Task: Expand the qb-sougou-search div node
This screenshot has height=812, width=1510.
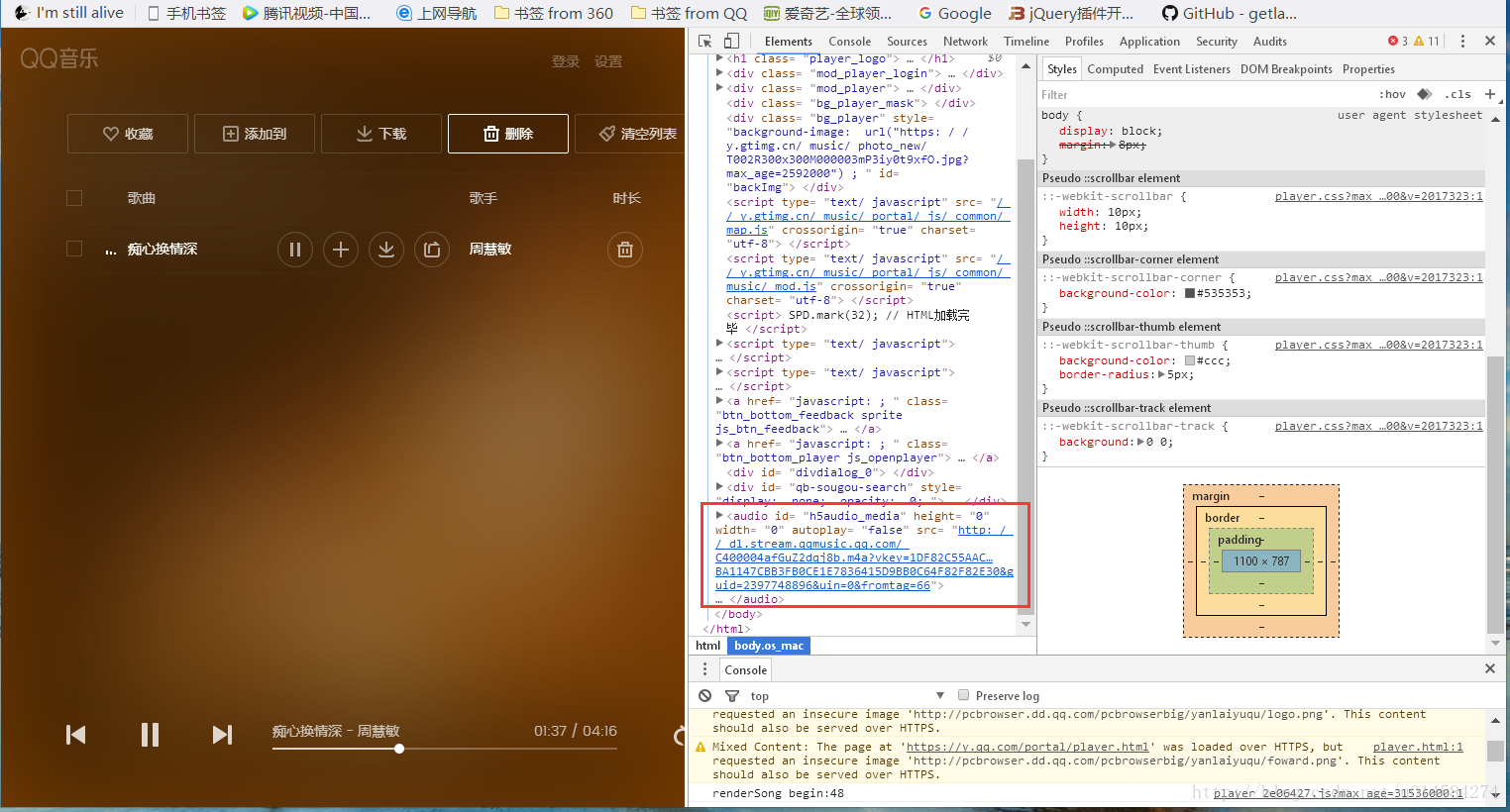Action: click(719, 487)
